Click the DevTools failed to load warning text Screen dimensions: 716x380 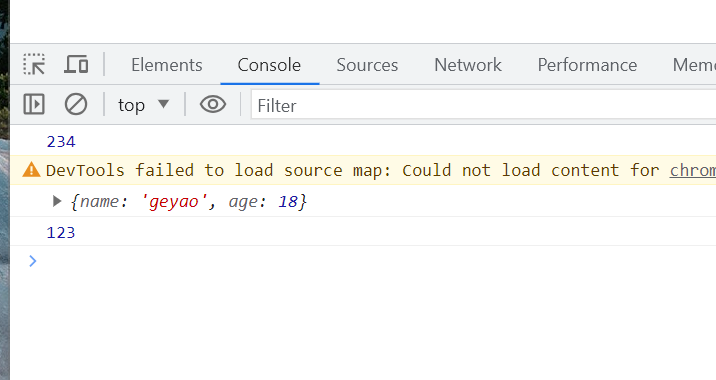click(x=353, y=170)
